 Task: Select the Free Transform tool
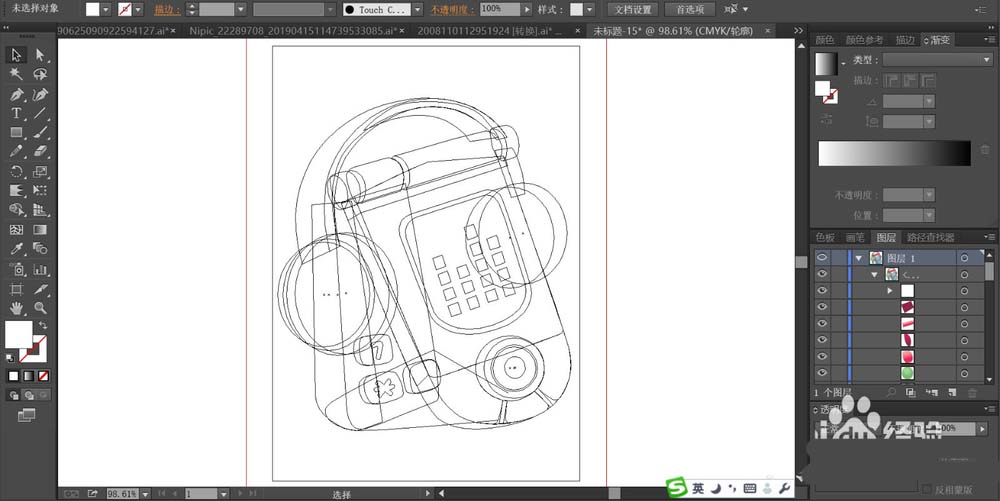tap(40, 191)
